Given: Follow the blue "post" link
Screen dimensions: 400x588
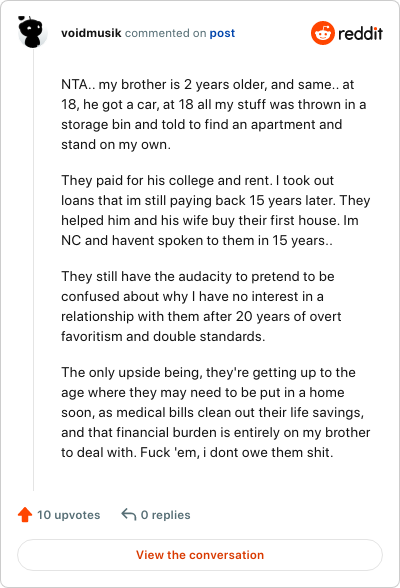Looking at the screenshot, I should click(222, 33).
